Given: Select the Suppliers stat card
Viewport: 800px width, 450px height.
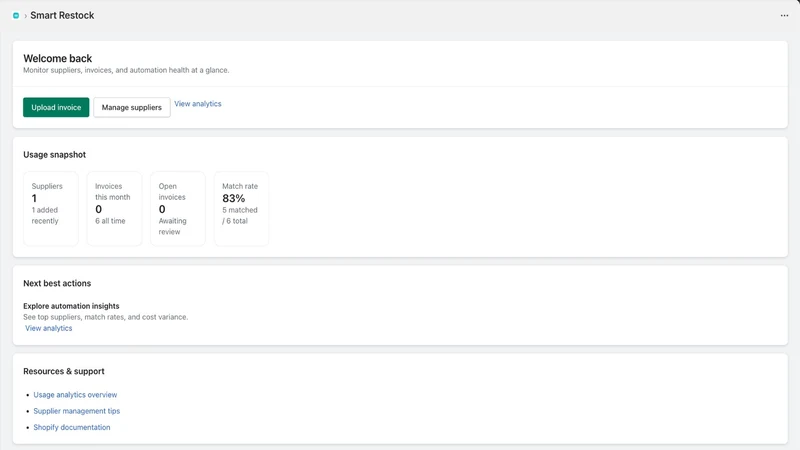Looking at the screenshot, I should point(51,209).
